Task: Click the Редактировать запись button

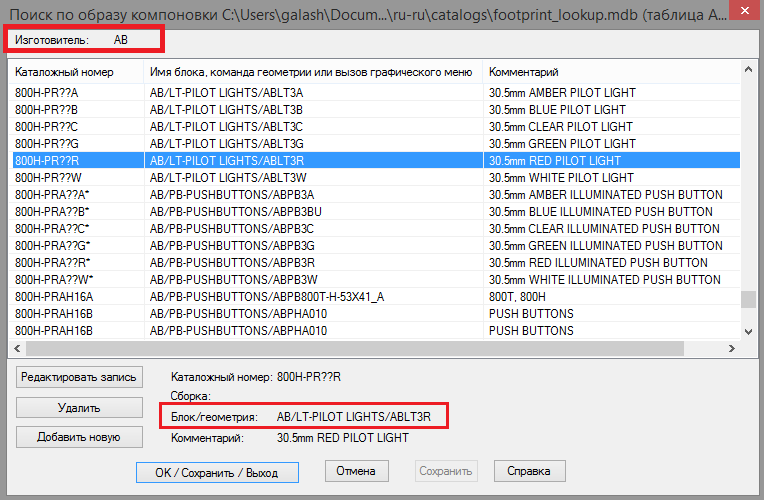Action: [x=79, y=377]
